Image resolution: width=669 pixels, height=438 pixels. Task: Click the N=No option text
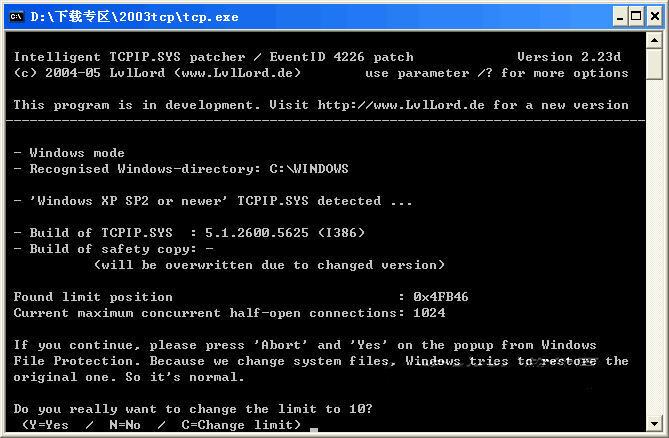pyautogui.click(x=126, y=425)
